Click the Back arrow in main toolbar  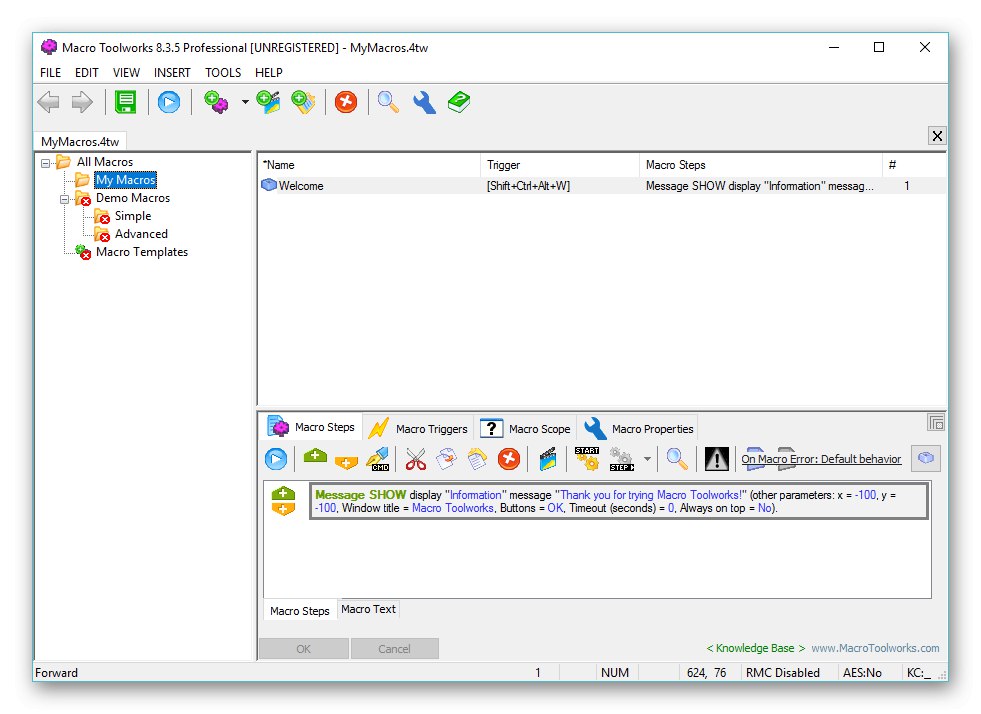coord(48,102)
